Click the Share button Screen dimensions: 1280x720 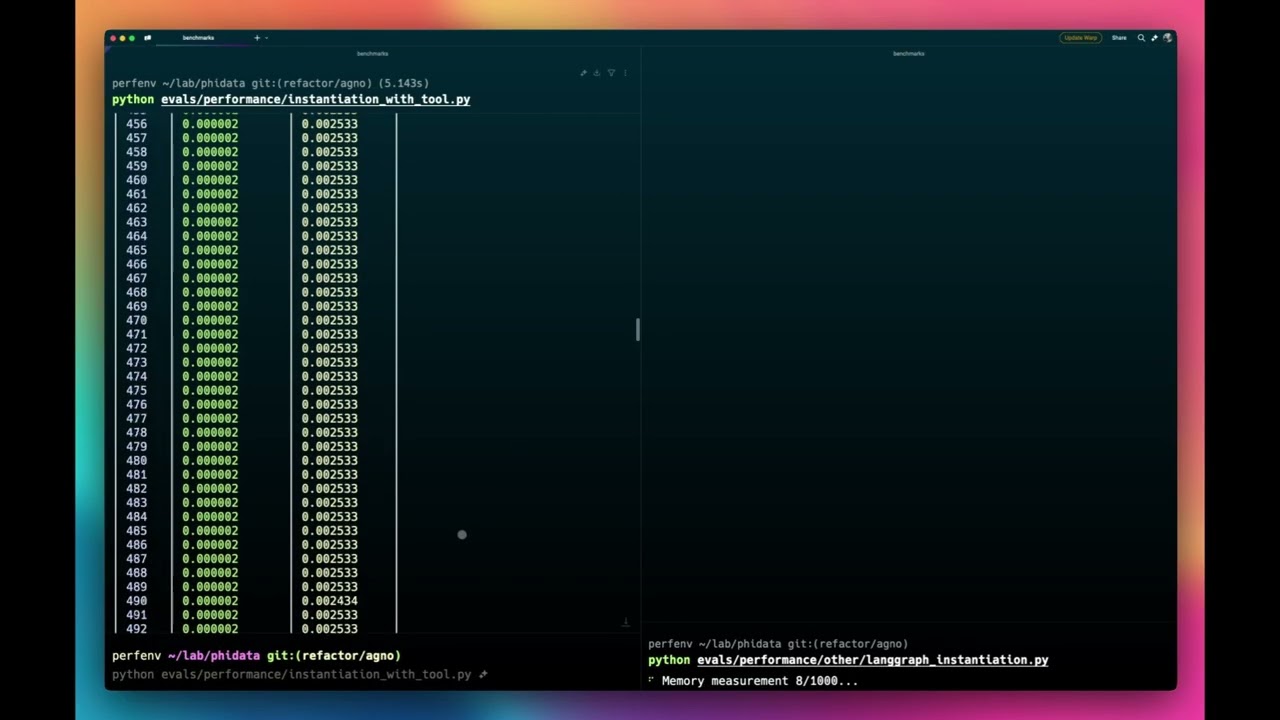point(1119,38)
